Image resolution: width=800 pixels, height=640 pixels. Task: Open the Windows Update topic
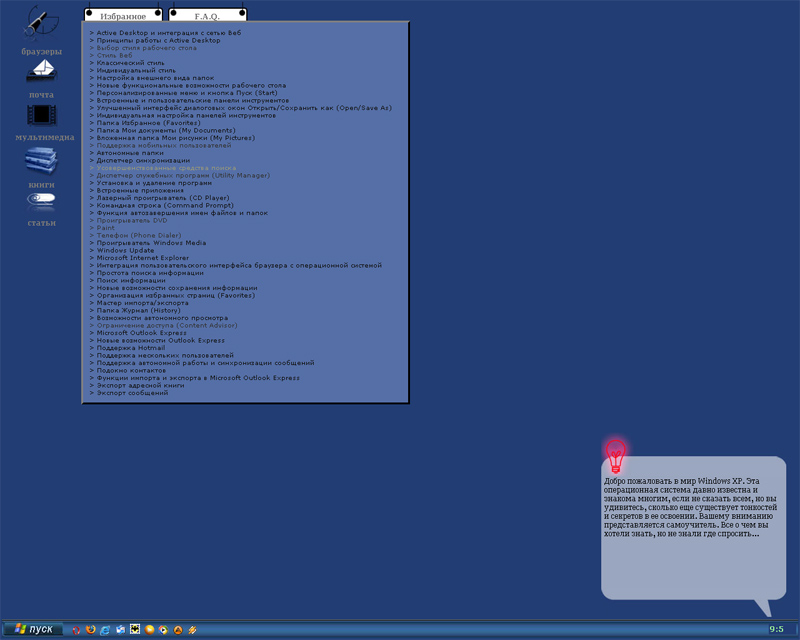pos(126,250)
